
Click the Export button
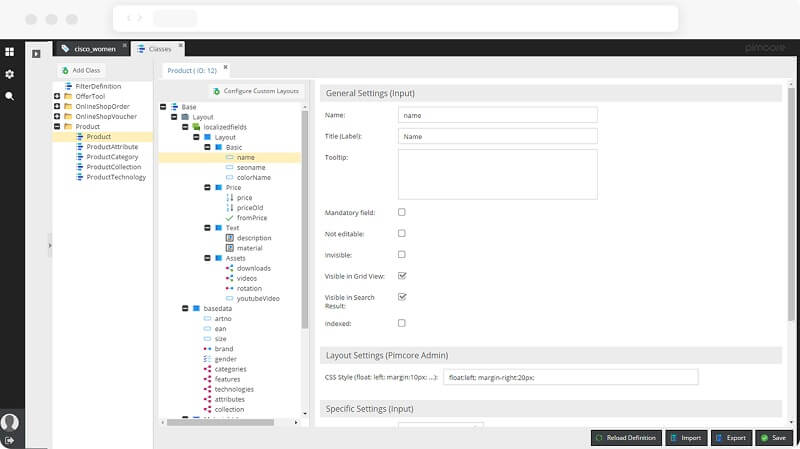(x=731, y=438)
